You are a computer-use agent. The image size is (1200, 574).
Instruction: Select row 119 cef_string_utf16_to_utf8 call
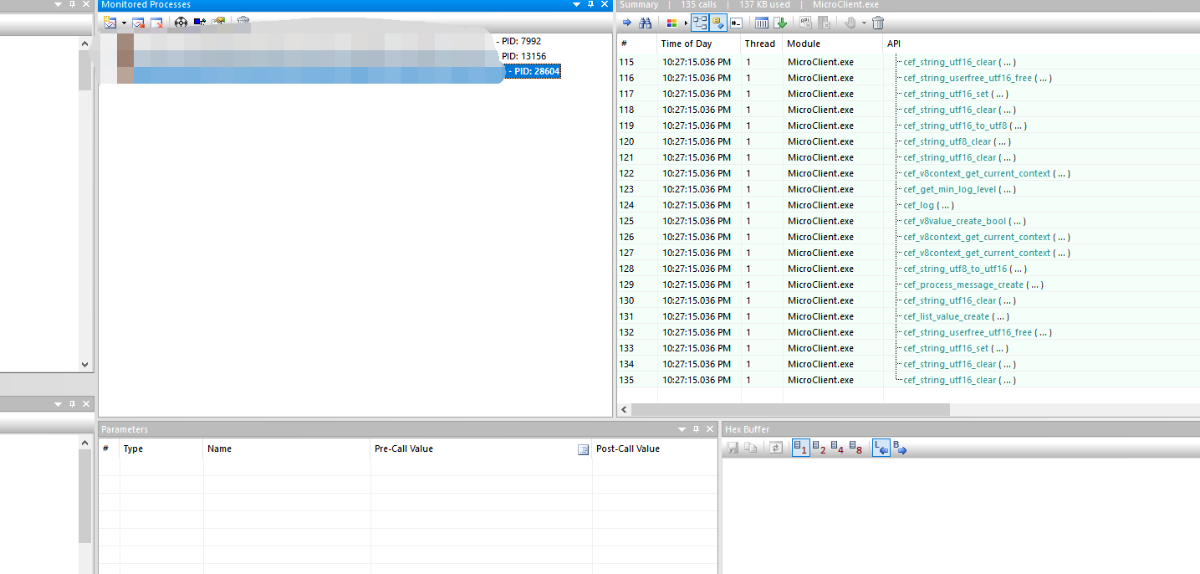pos(908,126)
